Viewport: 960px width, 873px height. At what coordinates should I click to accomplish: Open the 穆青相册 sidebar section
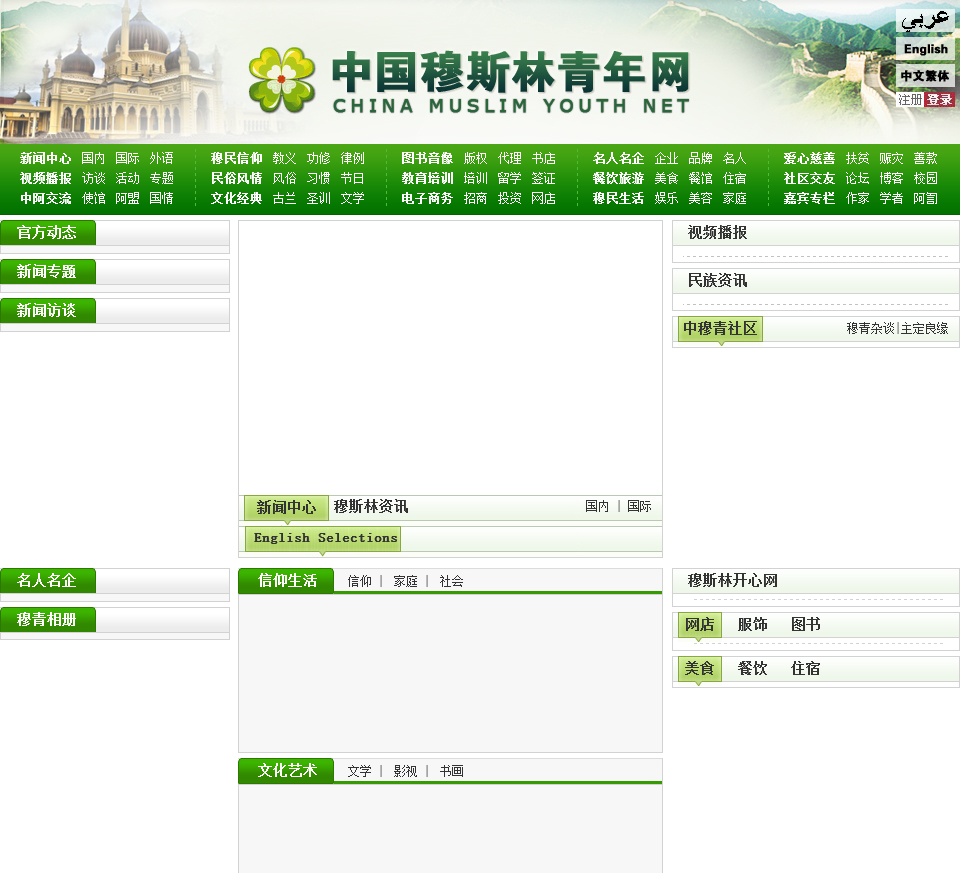[48, 620]
